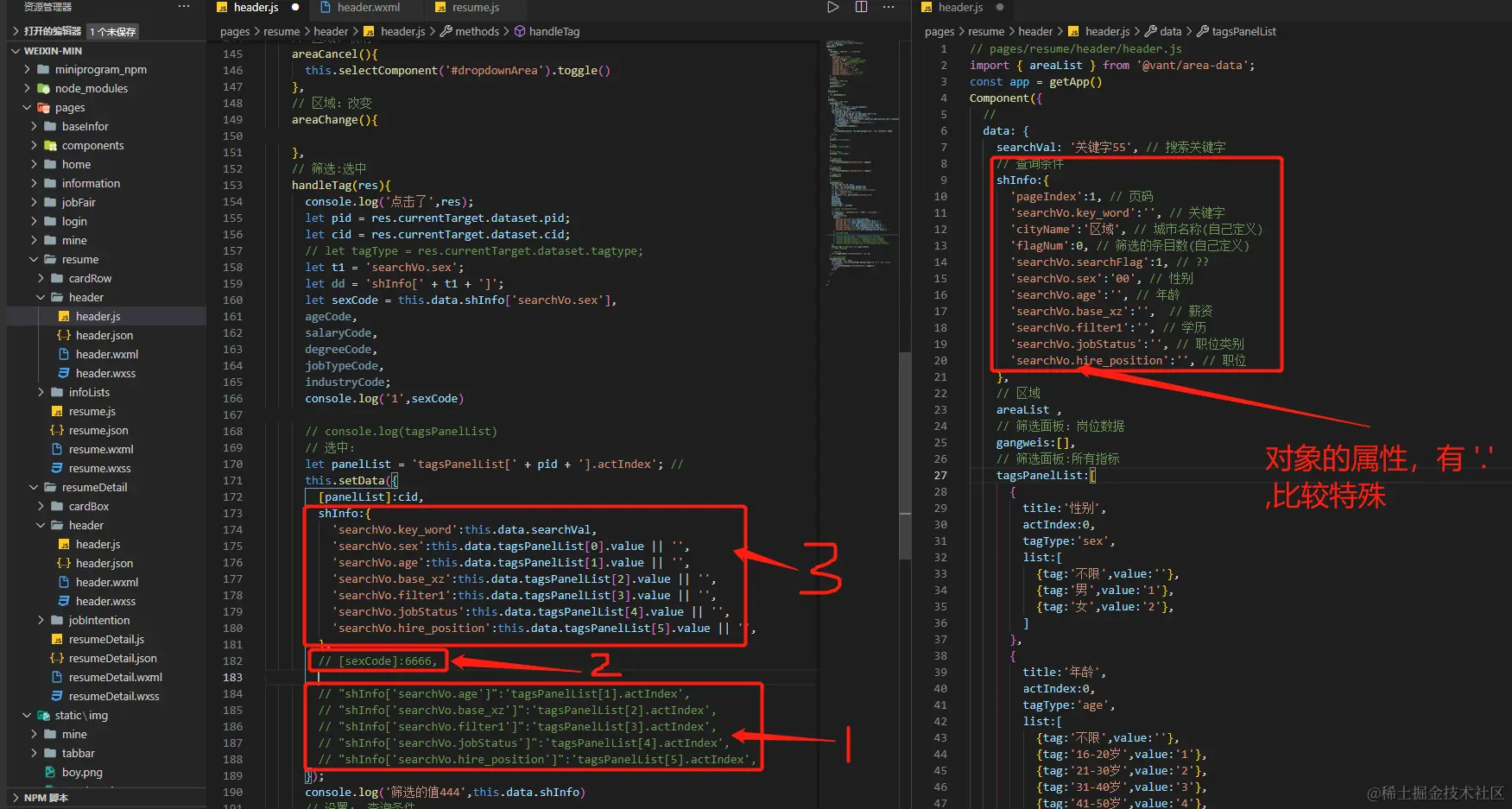Viewport: 1512px width, 809px height.
Task: Open header.json under resumeDetail/header
Action: (x=104, y=564)
